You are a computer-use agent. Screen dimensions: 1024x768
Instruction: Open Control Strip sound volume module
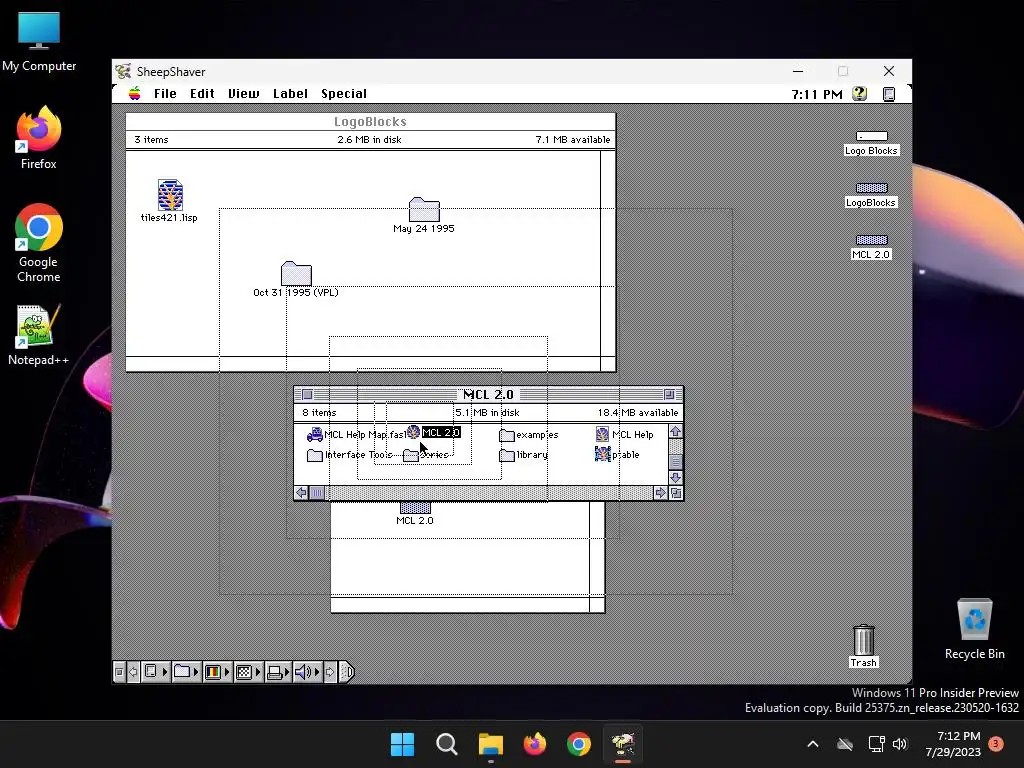coord(307,671)
